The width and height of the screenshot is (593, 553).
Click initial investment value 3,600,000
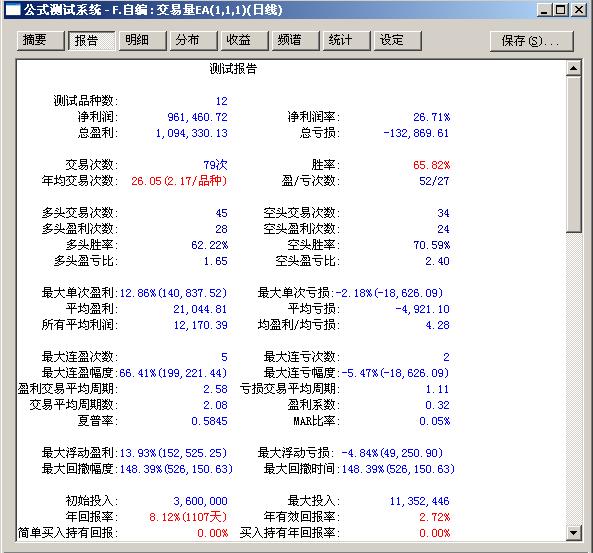point(200,501)
